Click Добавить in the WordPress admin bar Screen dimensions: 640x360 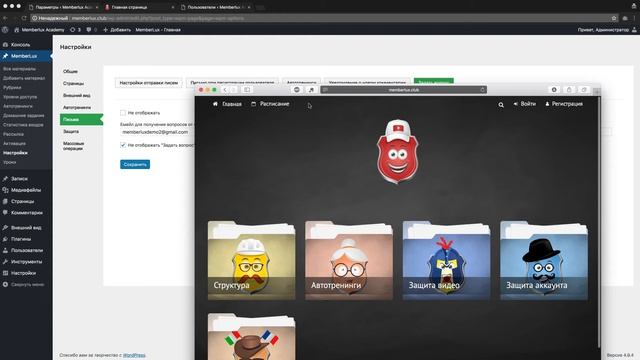[x=117, y=30]
